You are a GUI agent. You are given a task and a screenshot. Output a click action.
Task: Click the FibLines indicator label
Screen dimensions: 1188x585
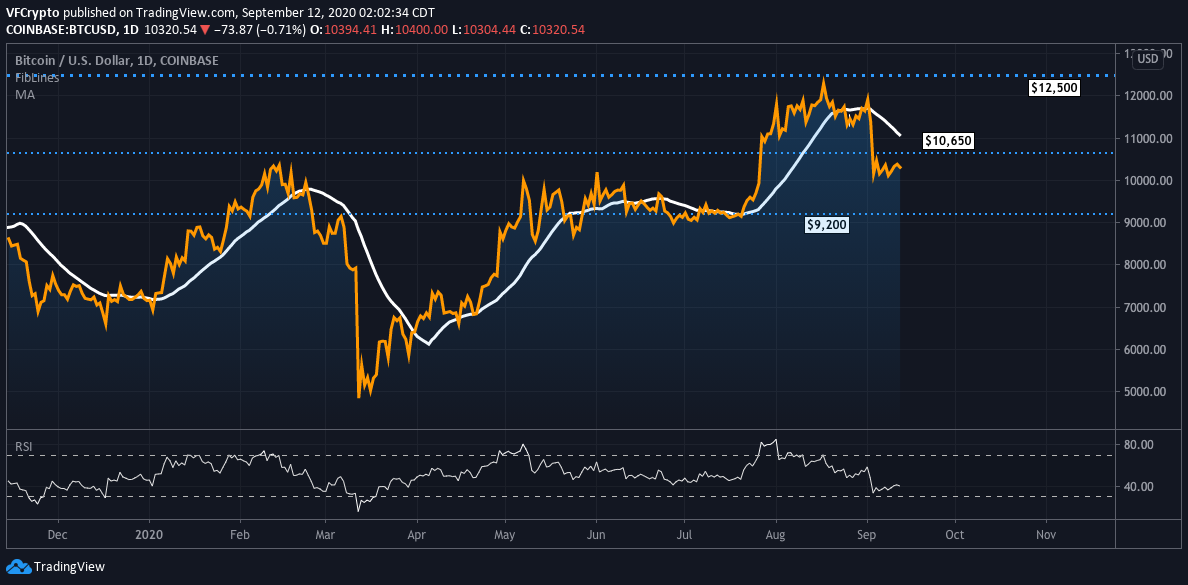pyautogui.click(x=36, y=77)
